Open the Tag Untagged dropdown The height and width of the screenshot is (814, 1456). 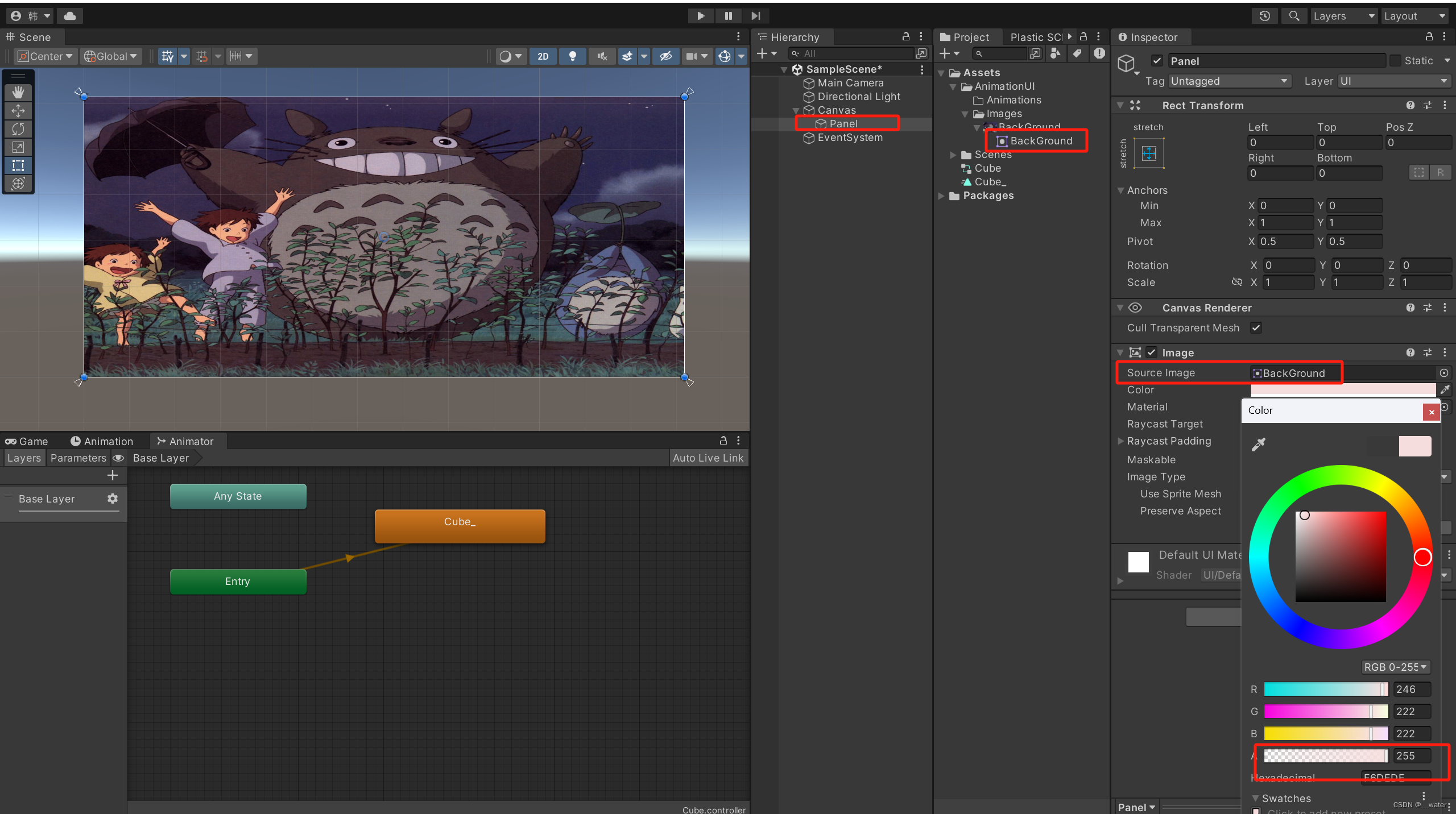click(x=1230, y=81)
